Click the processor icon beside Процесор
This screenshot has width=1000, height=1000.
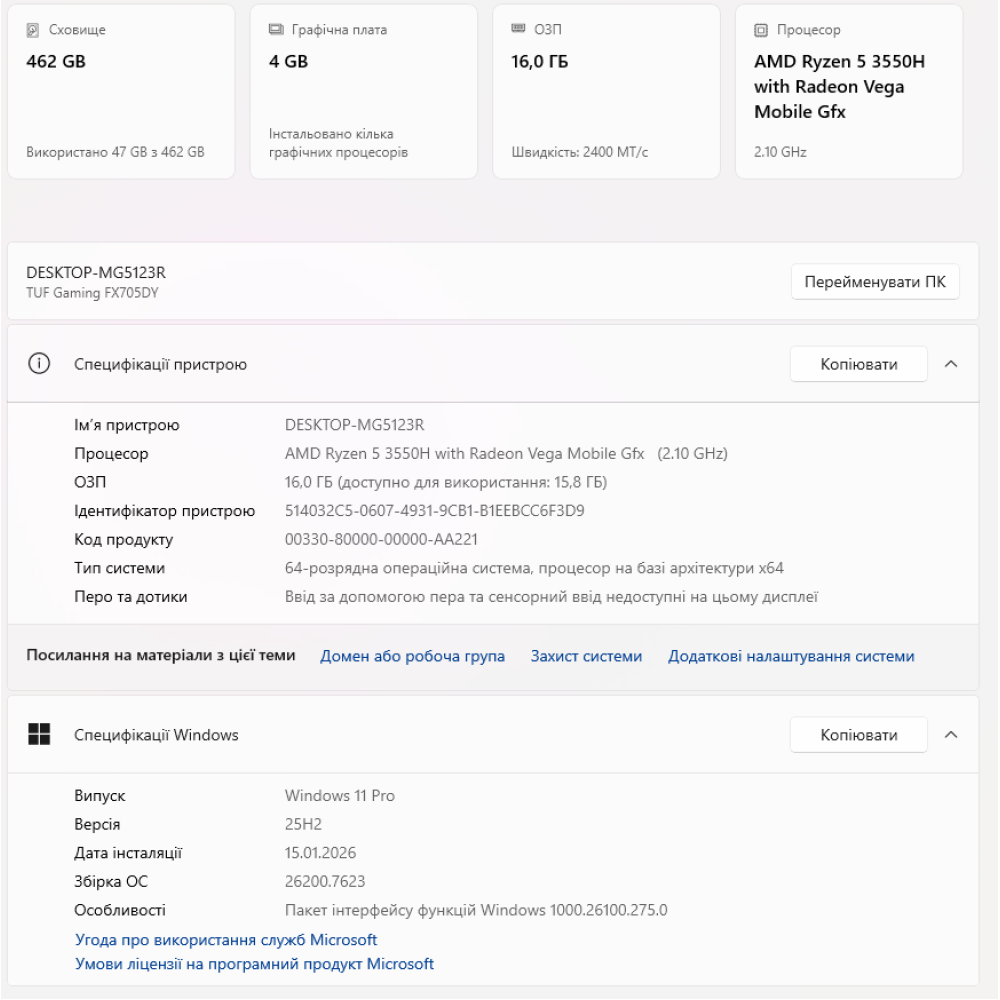click(x=761, y=30)
